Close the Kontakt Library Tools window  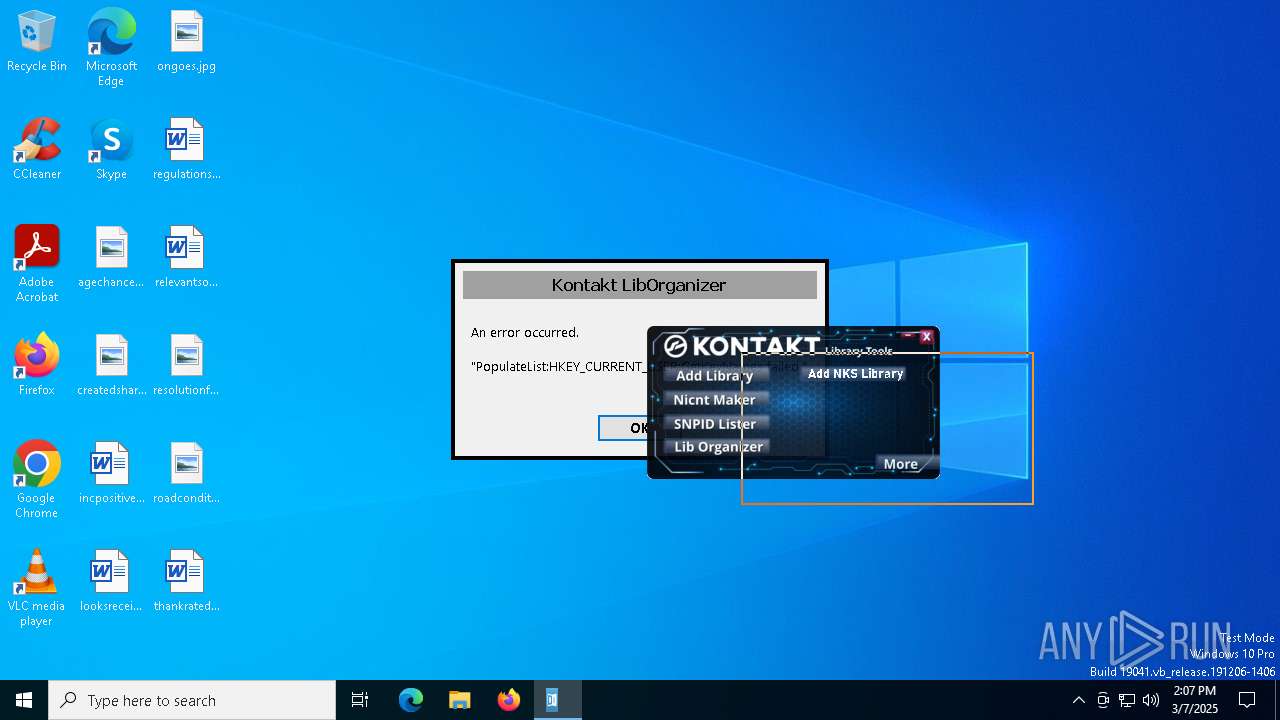[x=927, y=337]
